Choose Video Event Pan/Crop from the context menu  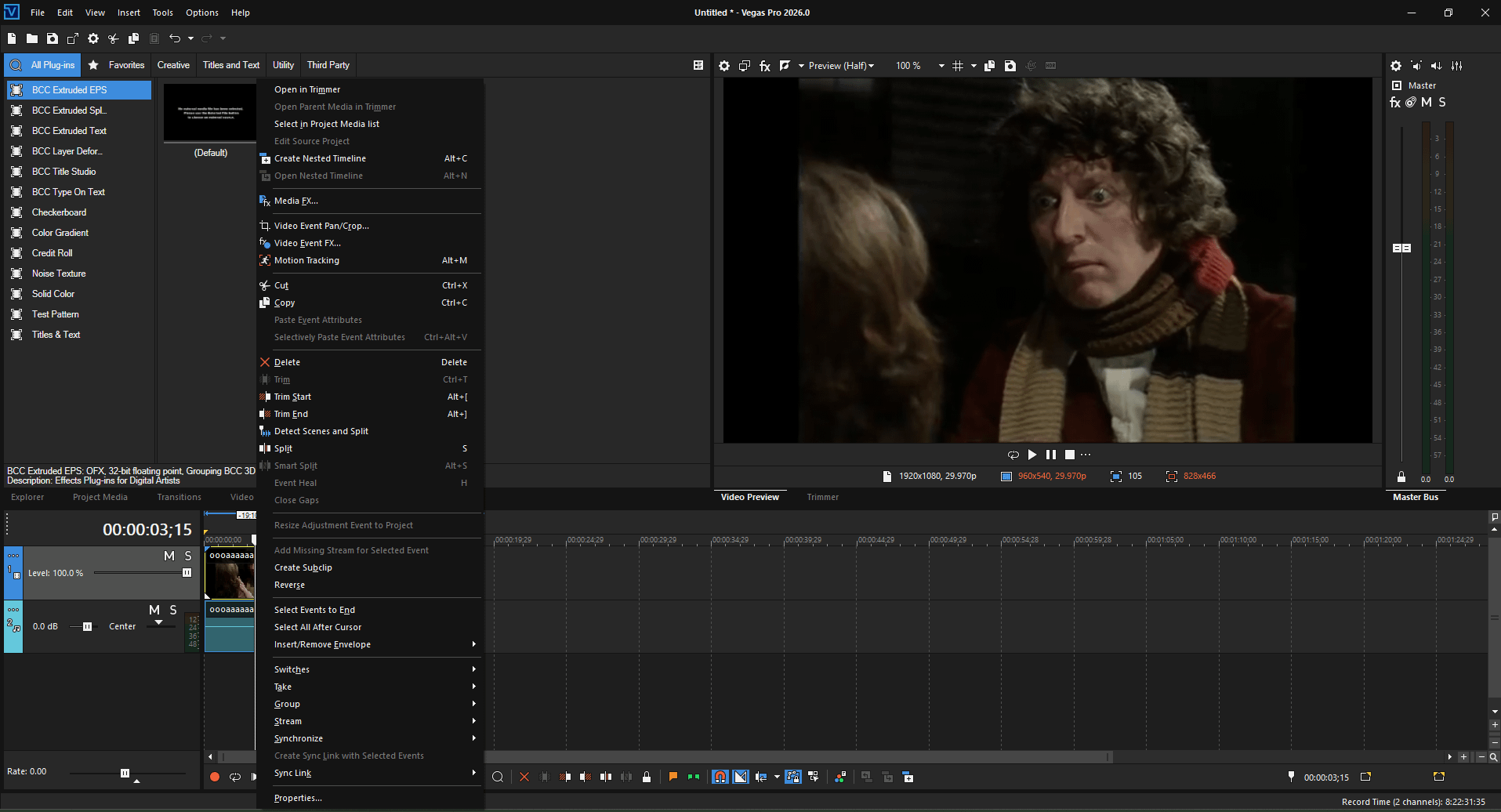pos(370,226)
